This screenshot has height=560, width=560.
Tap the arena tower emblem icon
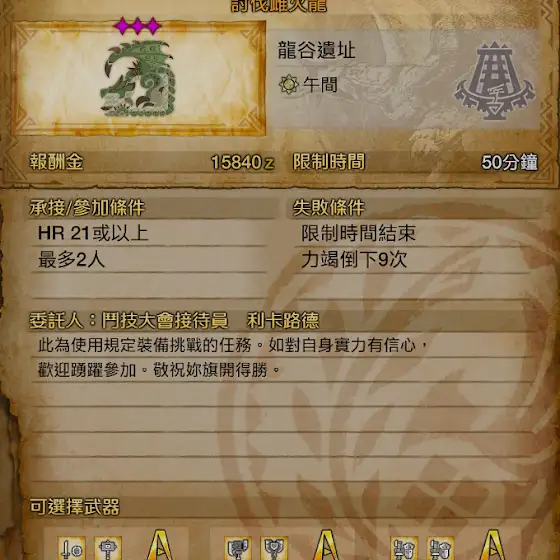[494, 81]
